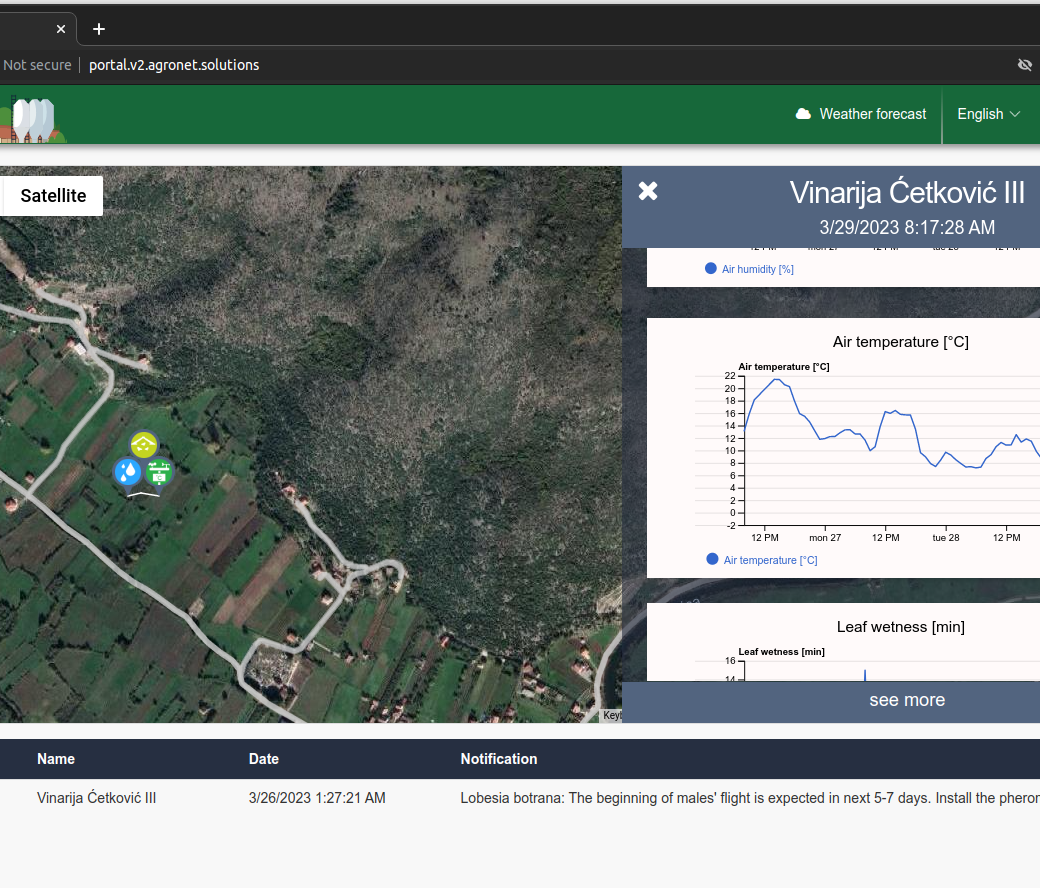Click the Date column header
Viewport: 1040px width, 888px height.
coord(263,759)
